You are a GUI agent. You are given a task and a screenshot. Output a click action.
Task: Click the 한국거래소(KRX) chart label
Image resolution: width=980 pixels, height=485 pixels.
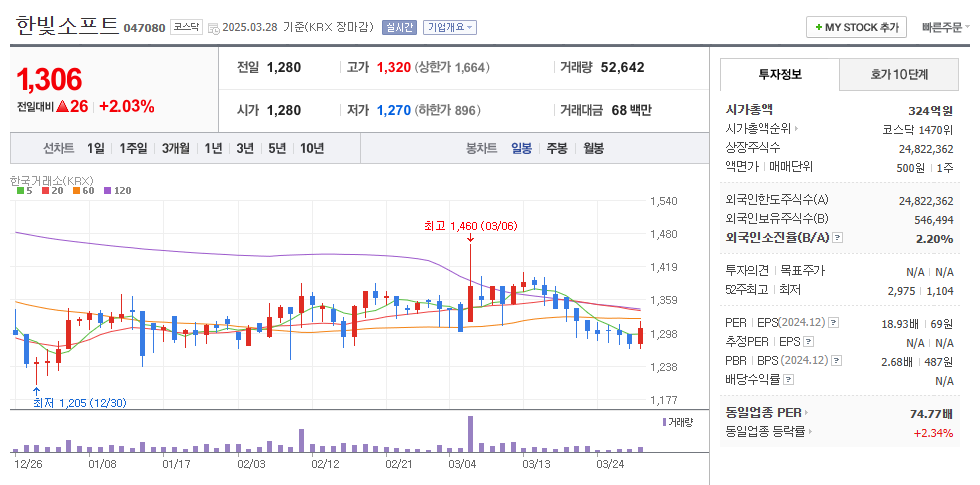coord(52,181)
